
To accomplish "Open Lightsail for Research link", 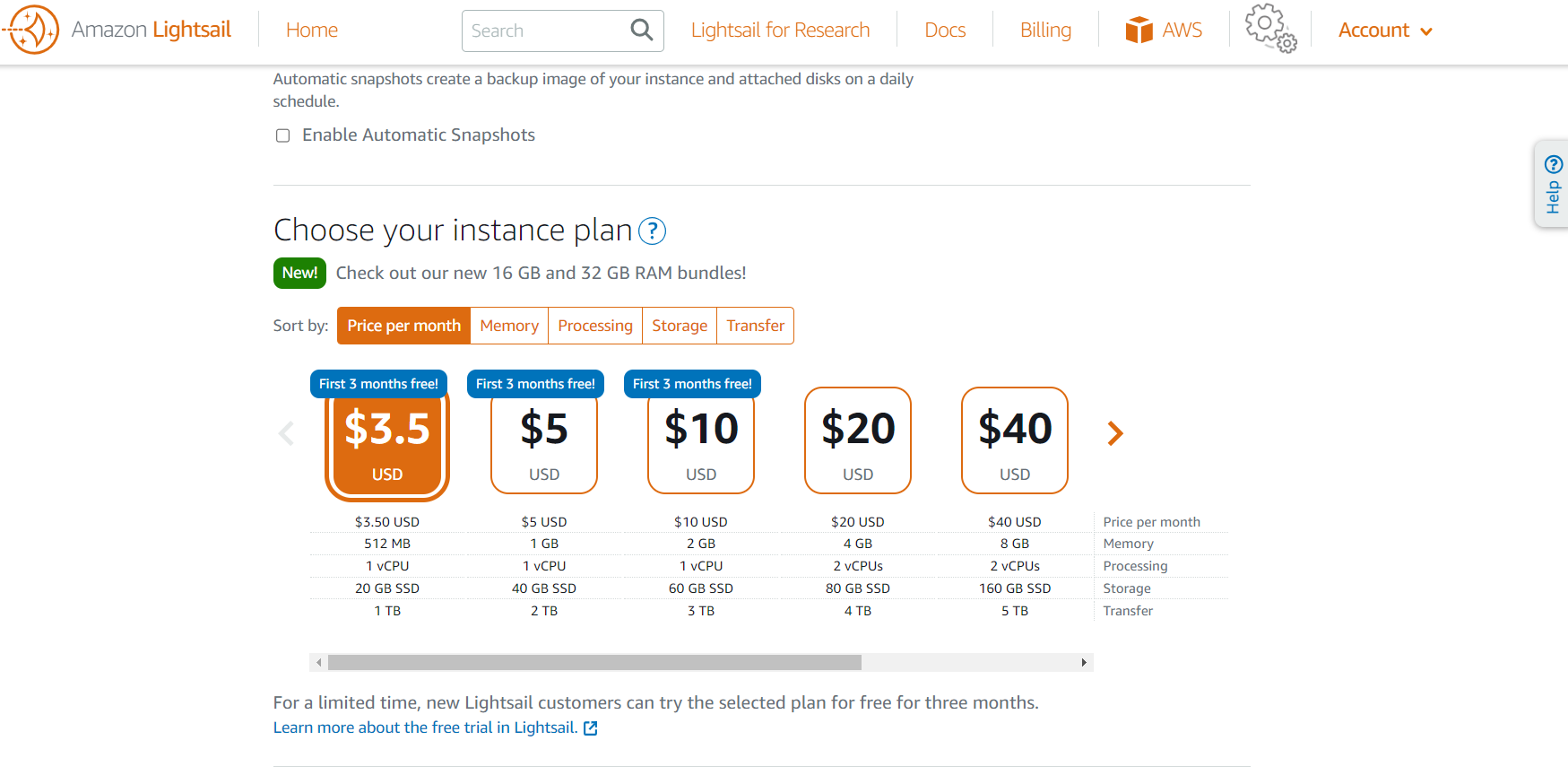I will pos(780,30).
